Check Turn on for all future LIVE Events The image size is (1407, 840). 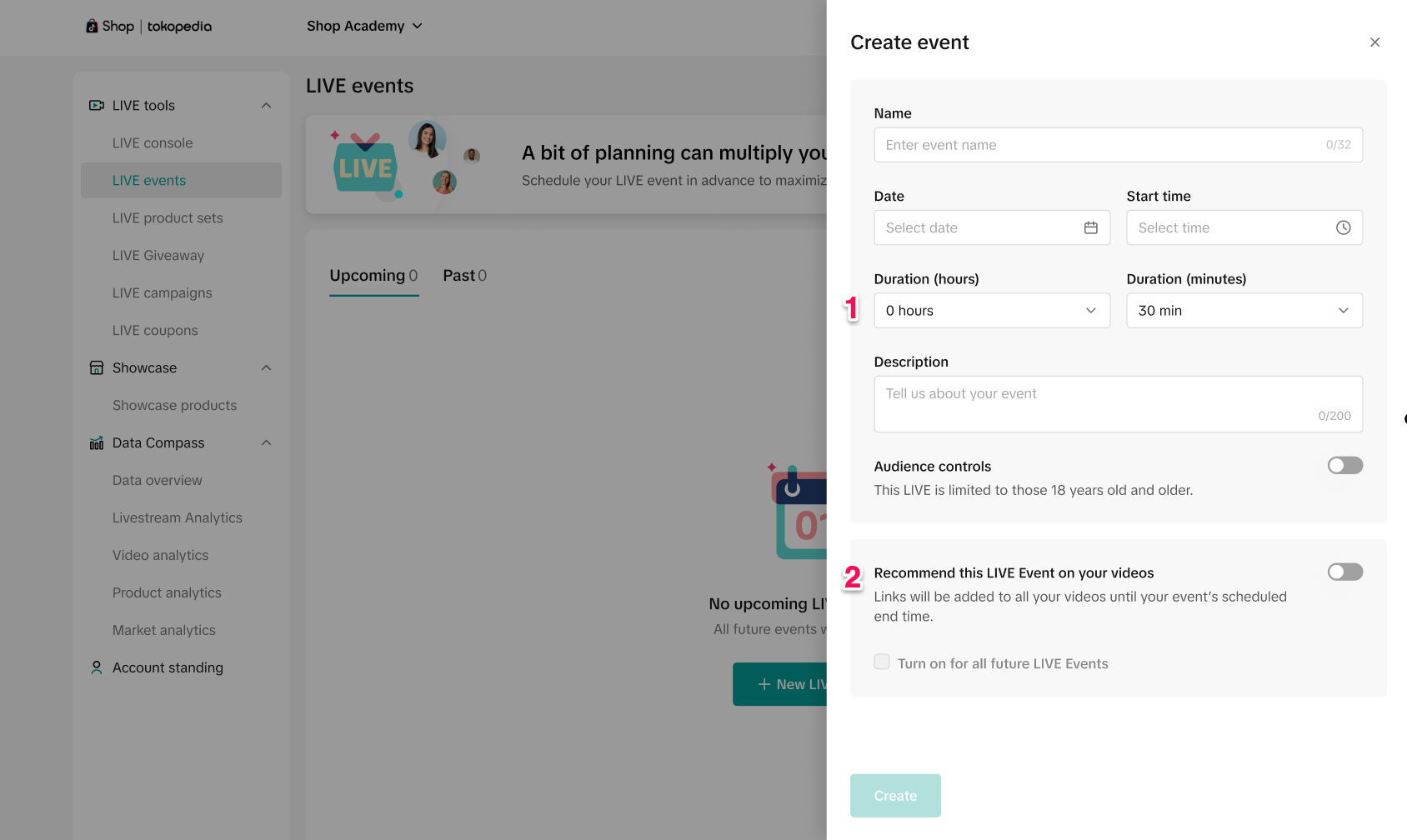tap(882, 662)
